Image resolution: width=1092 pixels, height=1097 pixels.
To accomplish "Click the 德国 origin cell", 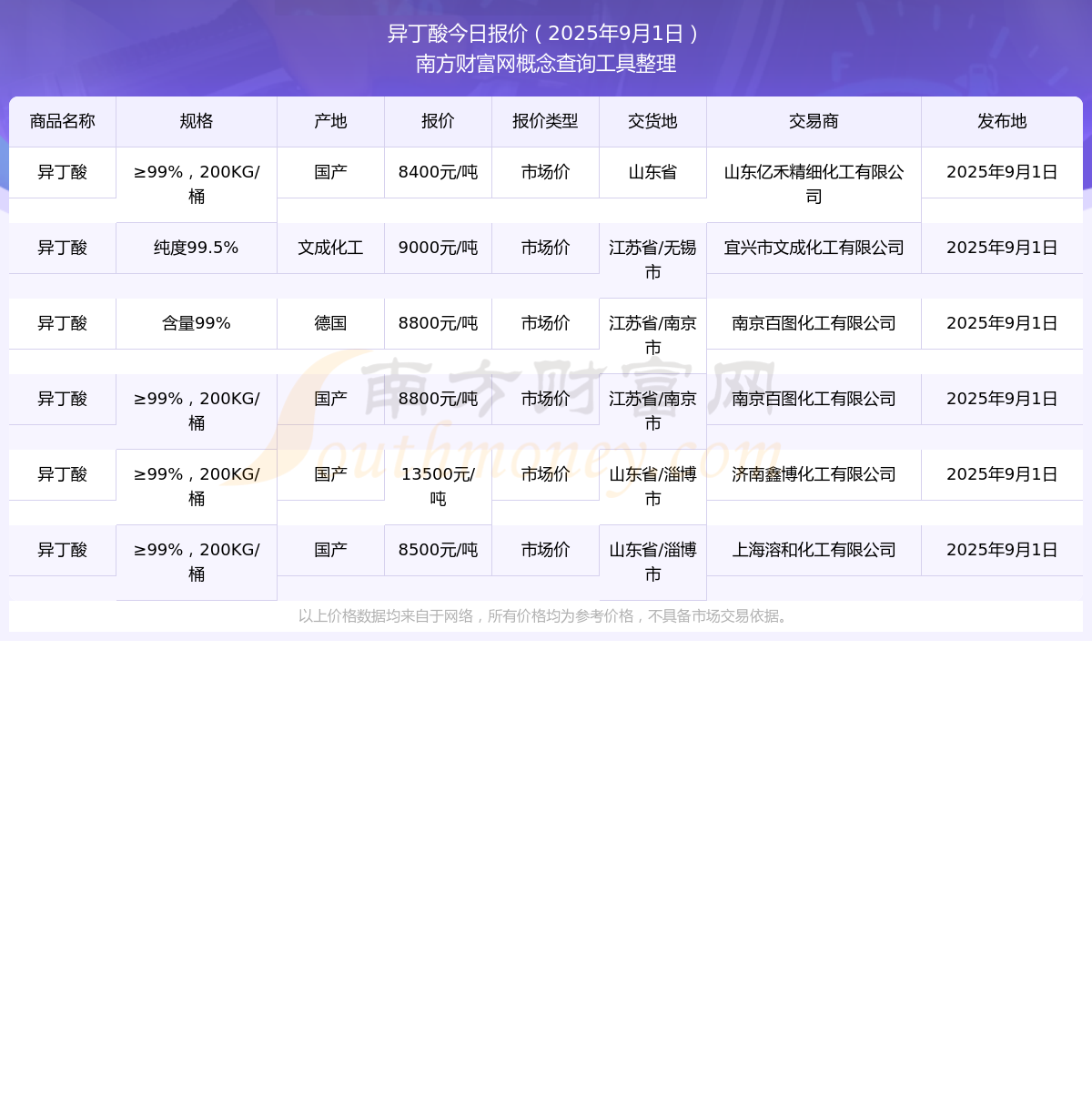I will [x=330, y=324].
